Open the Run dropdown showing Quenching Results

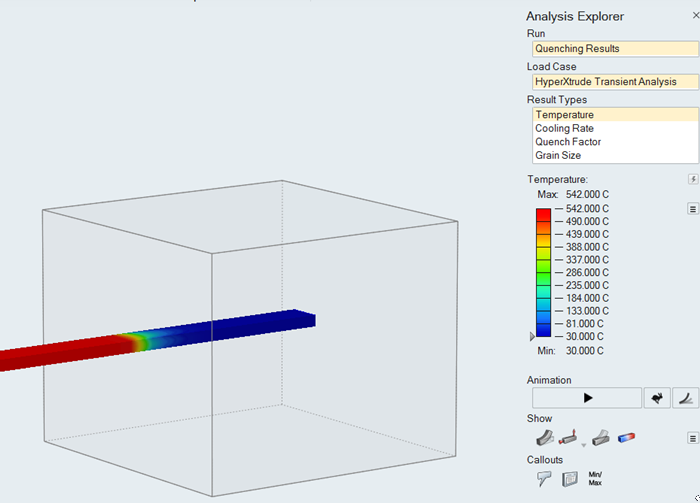(614, 48)
